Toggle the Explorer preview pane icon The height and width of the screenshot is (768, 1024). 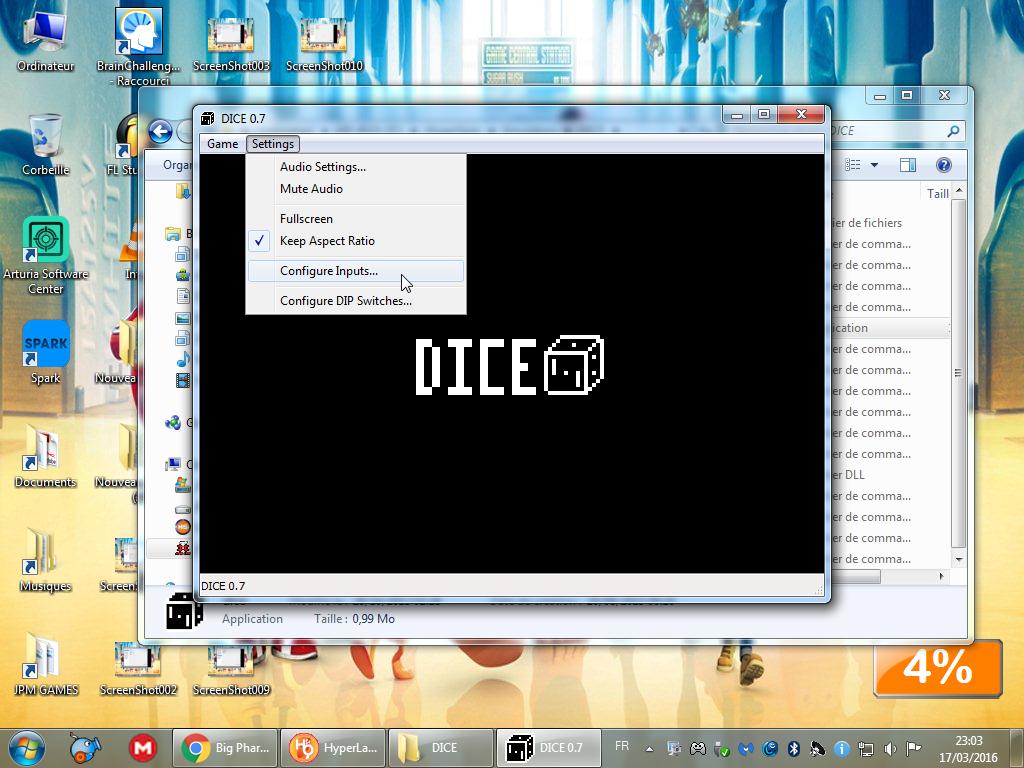point(907,165)
